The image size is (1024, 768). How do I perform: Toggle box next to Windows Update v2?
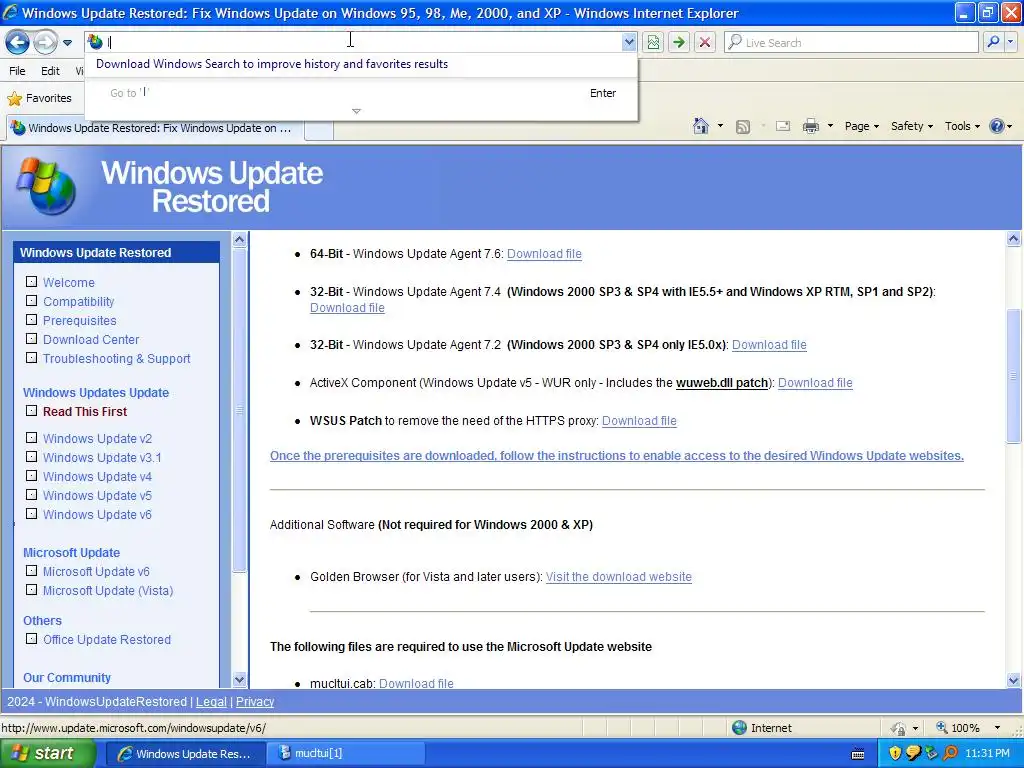31,438
